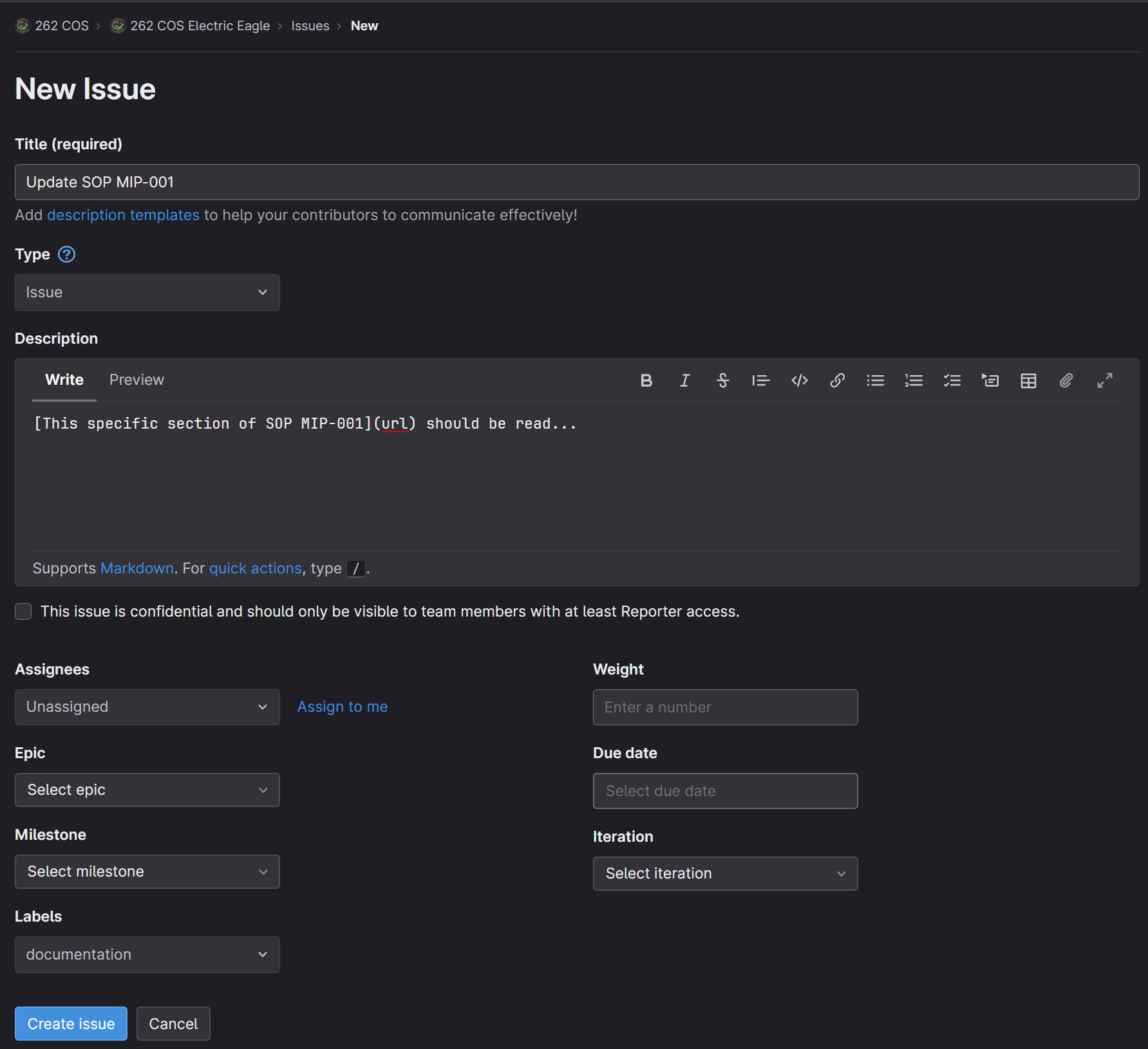Attach a file with paperclip icon
Viewport: 1148px width, 1049px height.
point(1066,380)
